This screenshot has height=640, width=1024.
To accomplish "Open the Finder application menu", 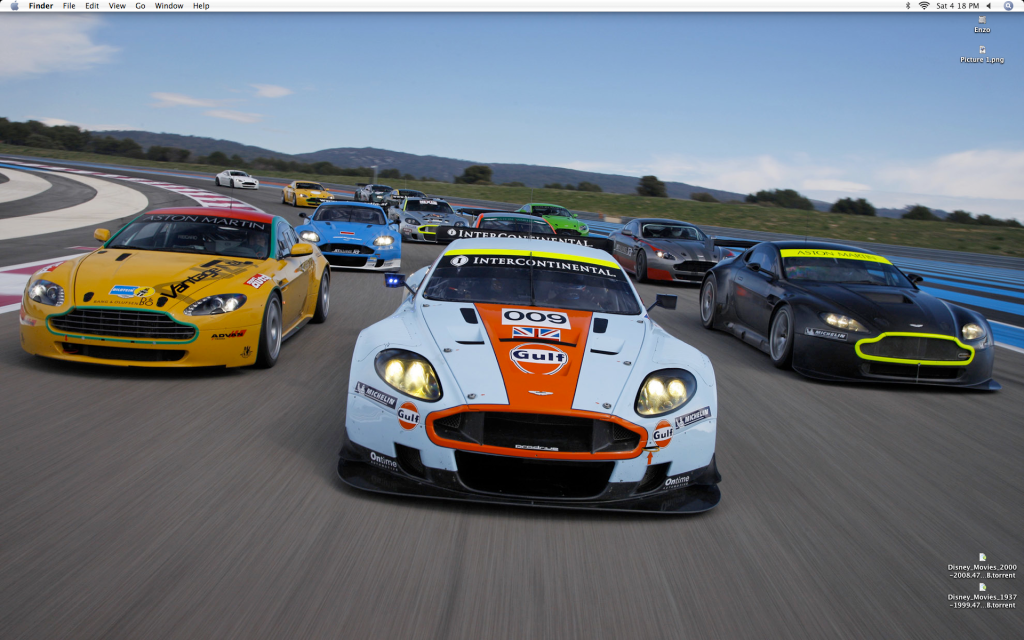I will click(x=41, y=6).
